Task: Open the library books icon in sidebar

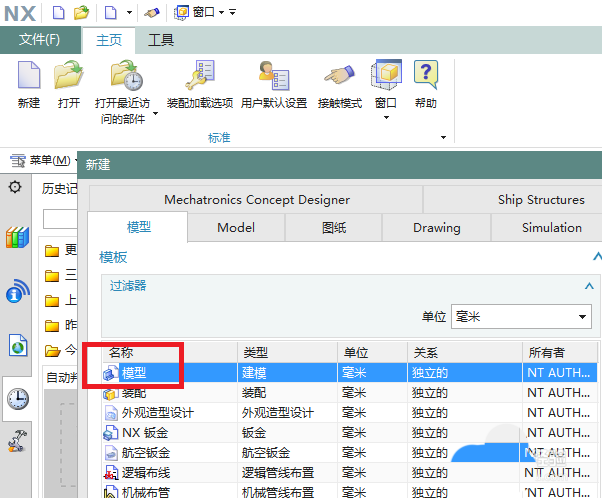Action: pos(17,237)
